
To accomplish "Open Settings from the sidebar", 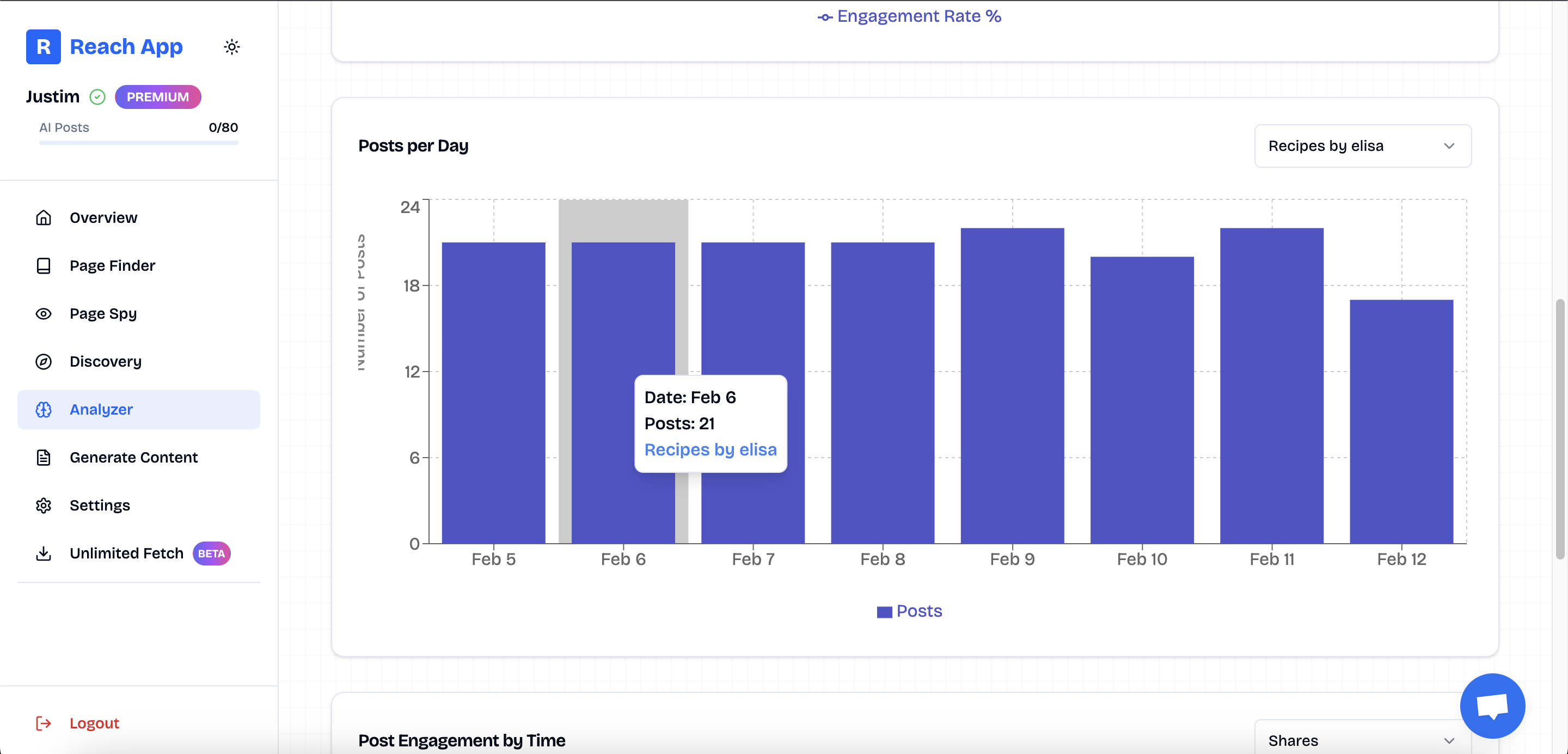I will coord(139,506).
